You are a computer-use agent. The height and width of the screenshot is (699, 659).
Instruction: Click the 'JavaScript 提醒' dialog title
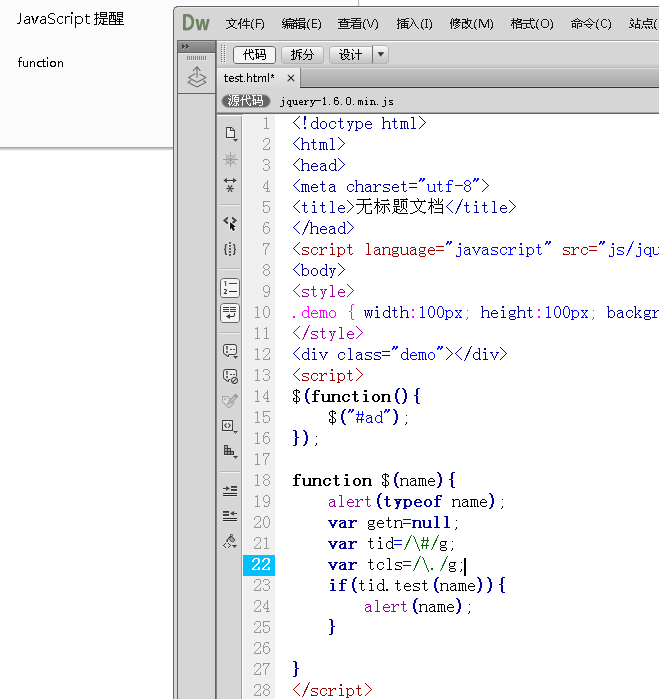(70, 19)
